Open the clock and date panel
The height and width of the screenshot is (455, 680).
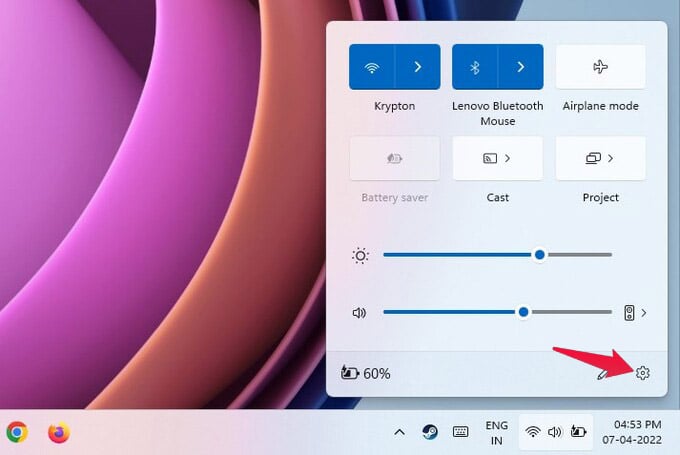click(632, 432)
